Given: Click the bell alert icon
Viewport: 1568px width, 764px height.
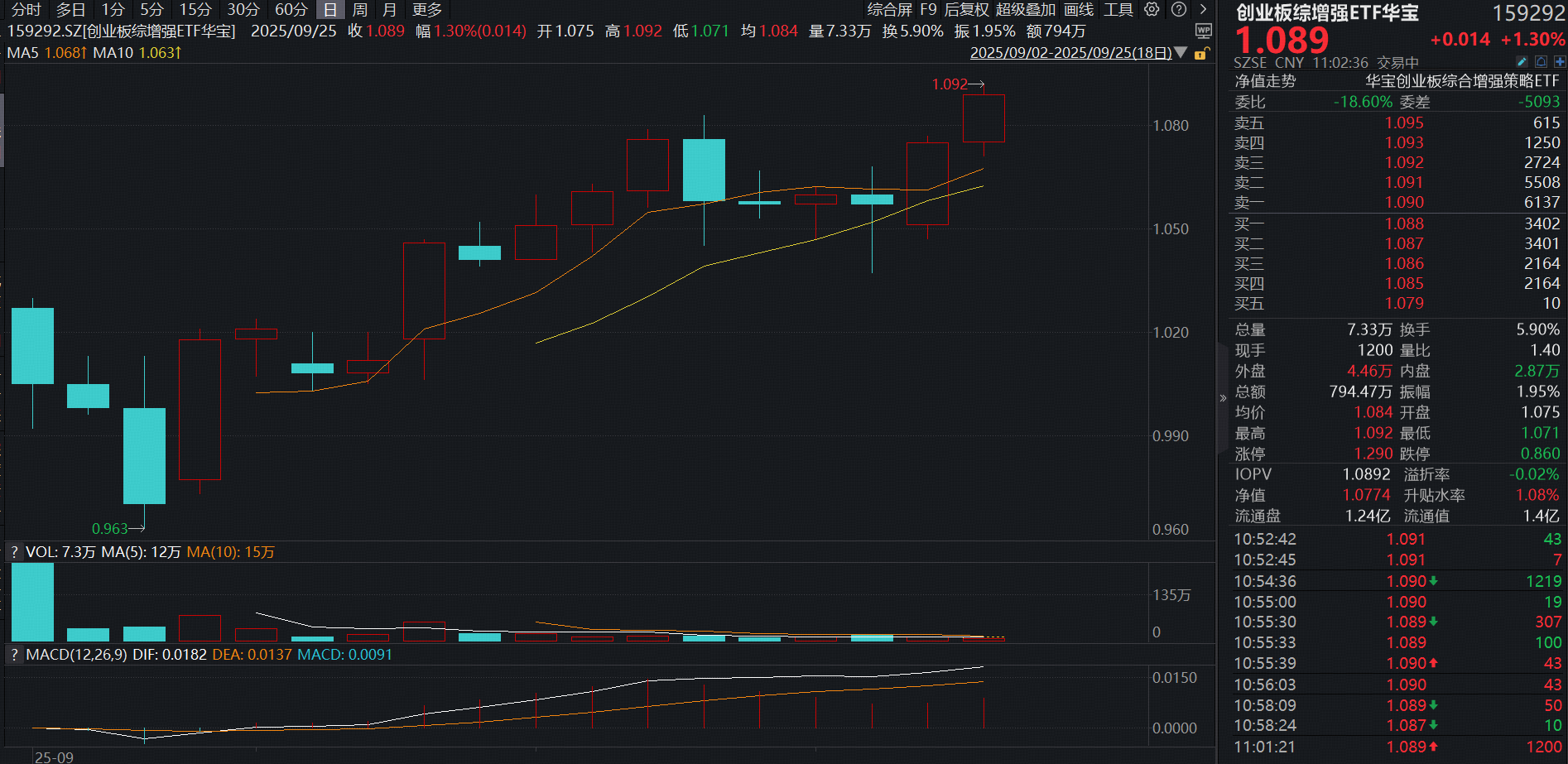Looking at the screenshot, I should (1541, 62).
